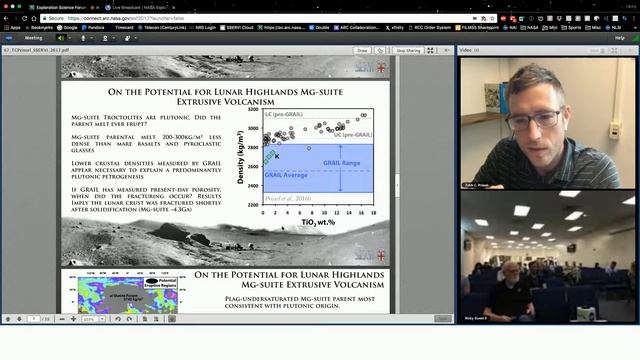Open the share pod options menu
640x360 pixels.
(x=447, y=51)
